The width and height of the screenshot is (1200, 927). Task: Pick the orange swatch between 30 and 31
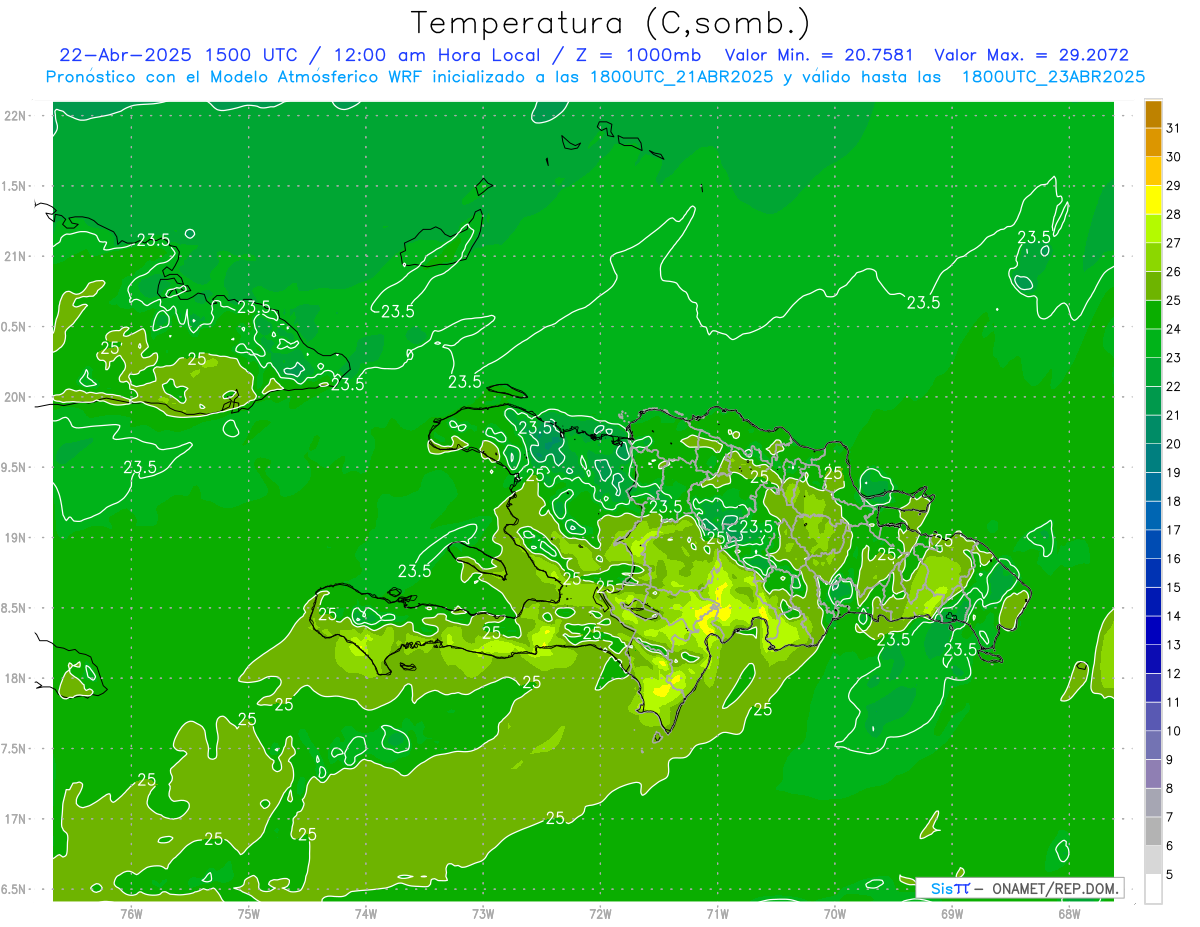pyautogui.click(x=1153, y=142)
